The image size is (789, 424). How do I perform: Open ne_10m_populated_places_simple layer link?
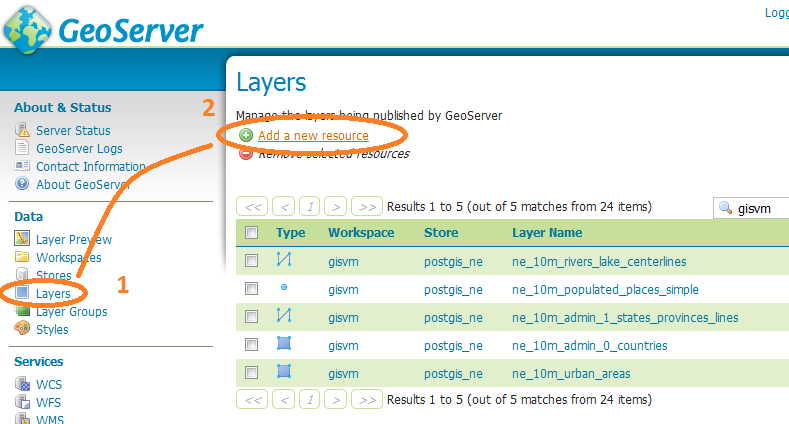pyautogui.click(x=605, y=290)
